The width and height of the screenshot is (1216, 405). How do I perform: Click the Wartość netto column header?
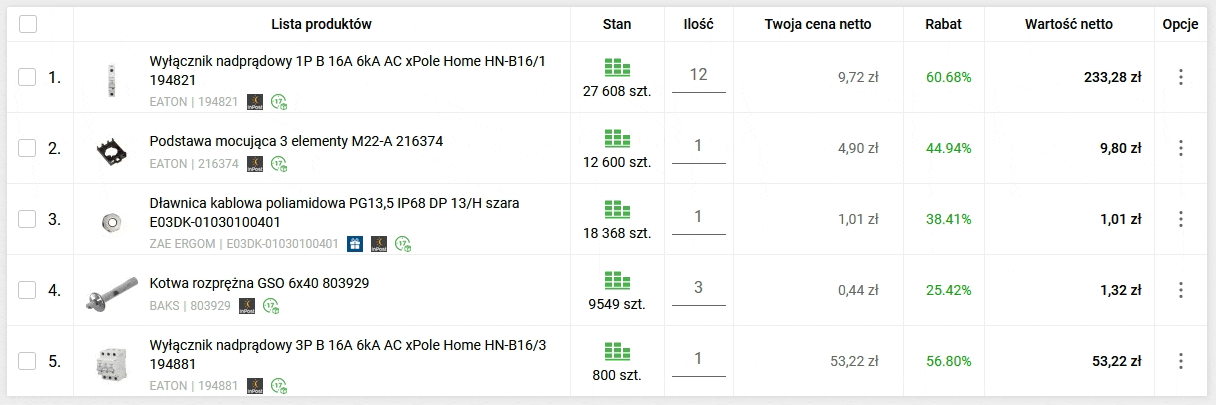tap(1068, 24)
